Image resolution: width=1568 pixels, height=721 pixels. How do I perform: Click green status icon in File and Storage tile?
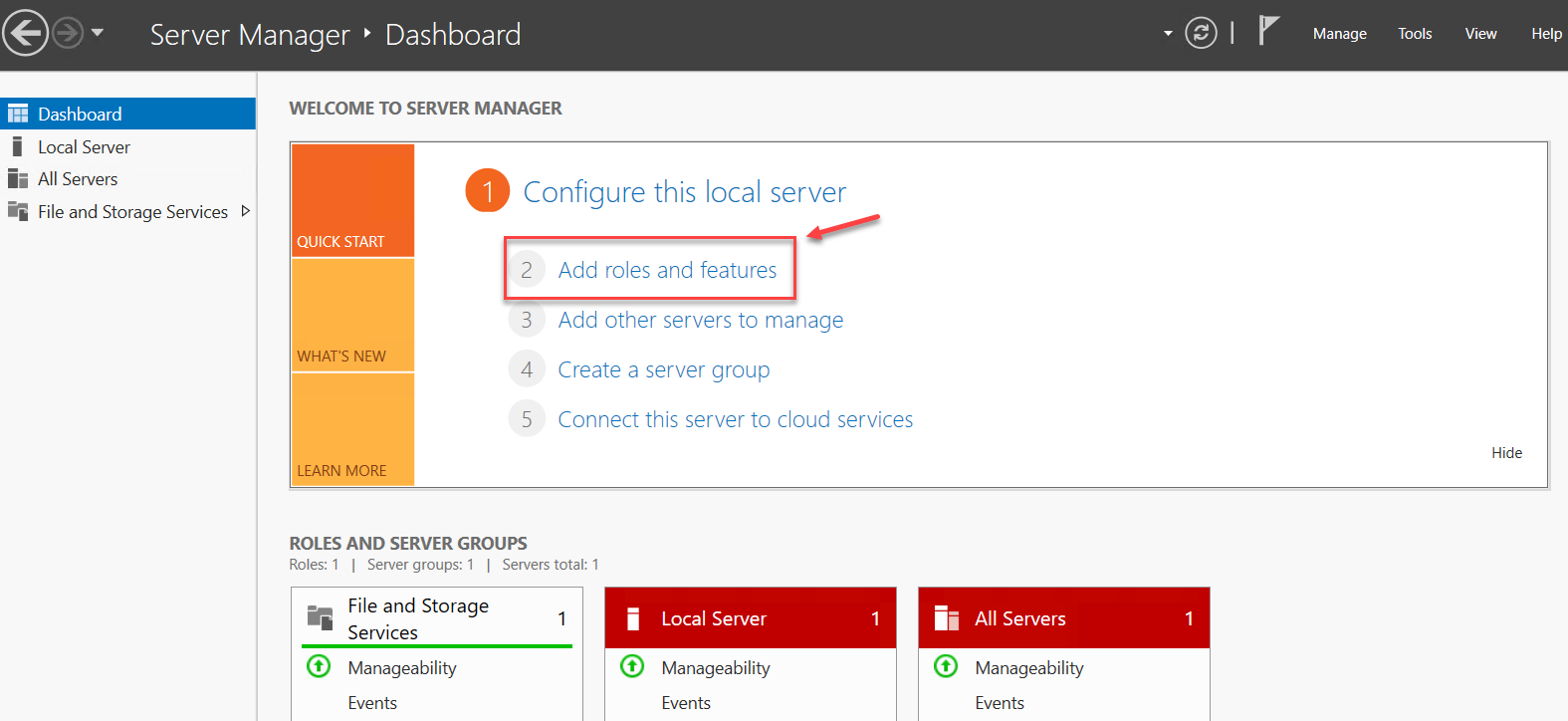click(x=319, y=666)
